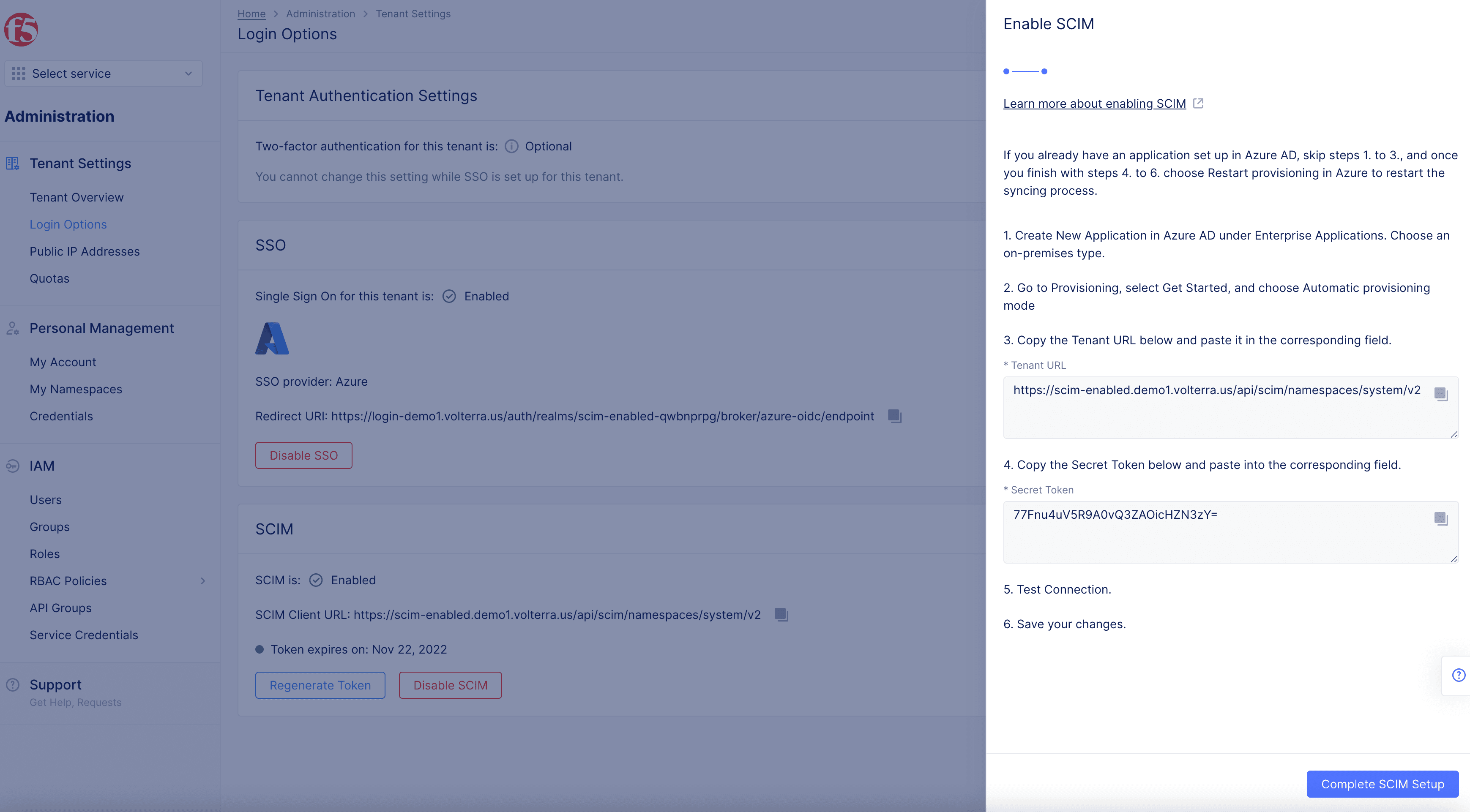Image resolution: width=1470 pixels, height=812 pixels.
Task: Open Learn more about enabling SCIM link
Action: tap(1095, 104)
